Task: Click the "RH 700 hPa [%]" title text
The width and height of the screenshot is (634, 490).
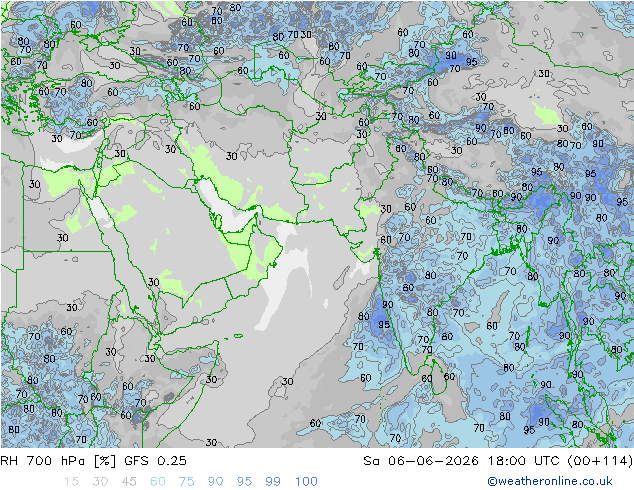Action: click(x=58, y=461)
